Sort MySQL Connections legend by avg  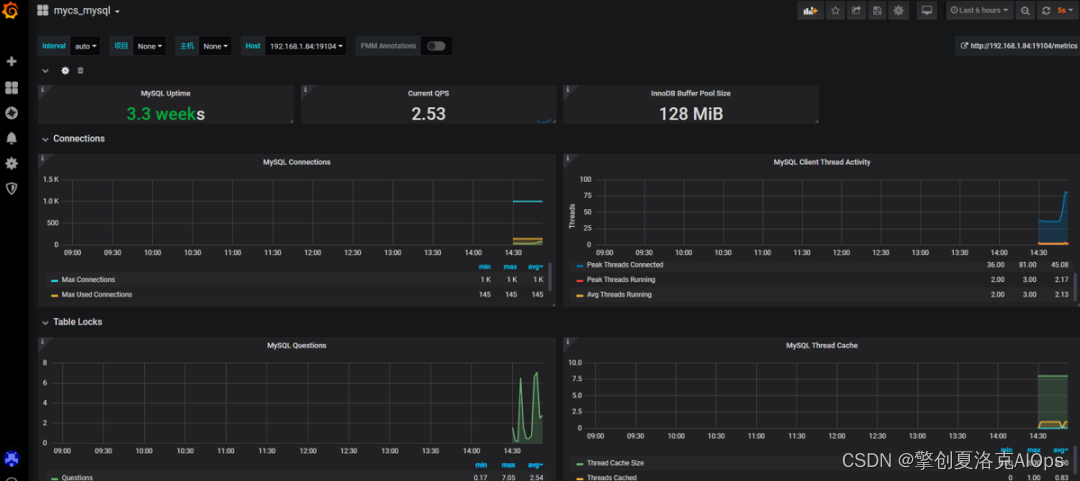click(534, 266)
